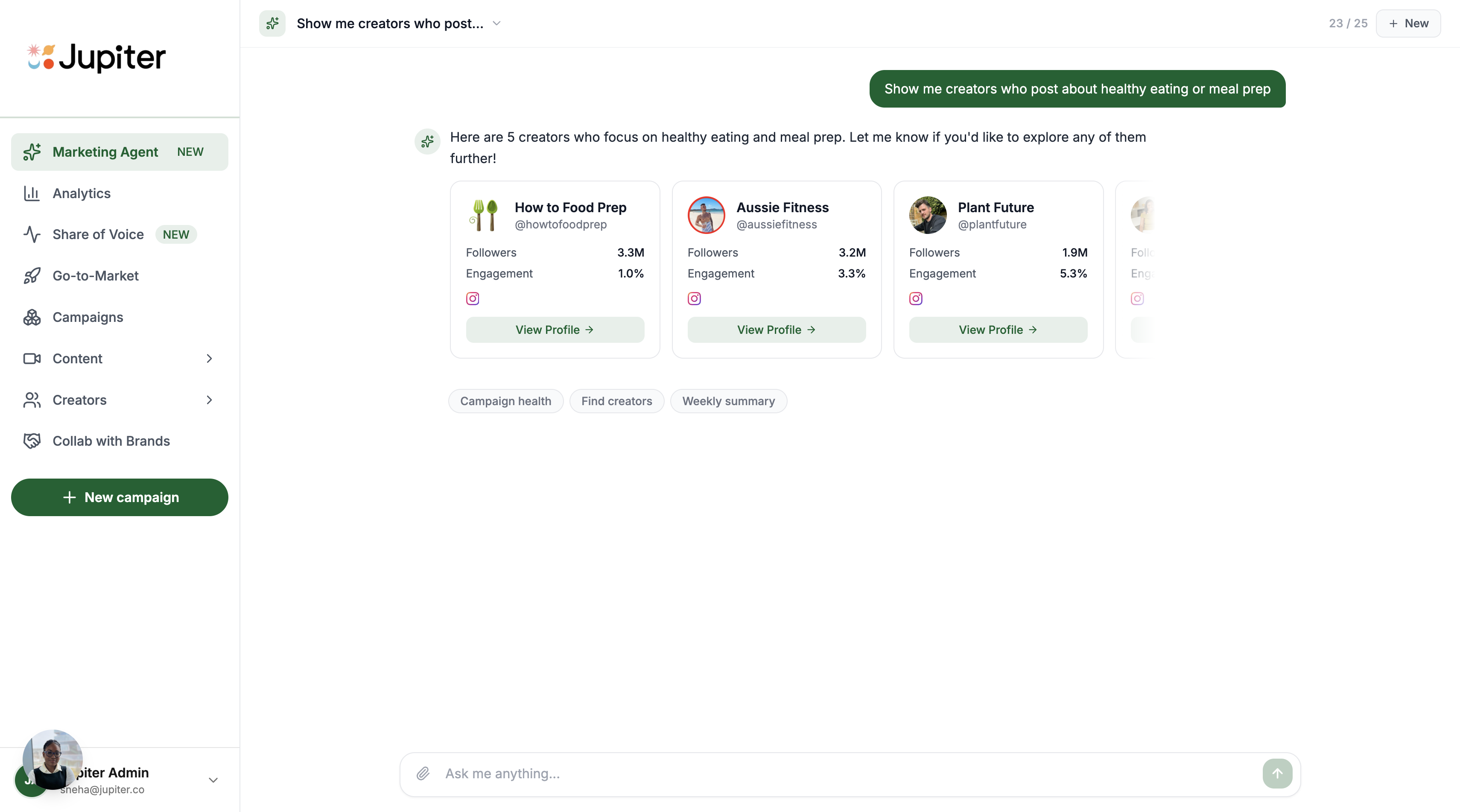Image resolution: width=1460 pixels, height=812 pixels.
Task: Click the Ask me anything input
Action: (844, 774)
